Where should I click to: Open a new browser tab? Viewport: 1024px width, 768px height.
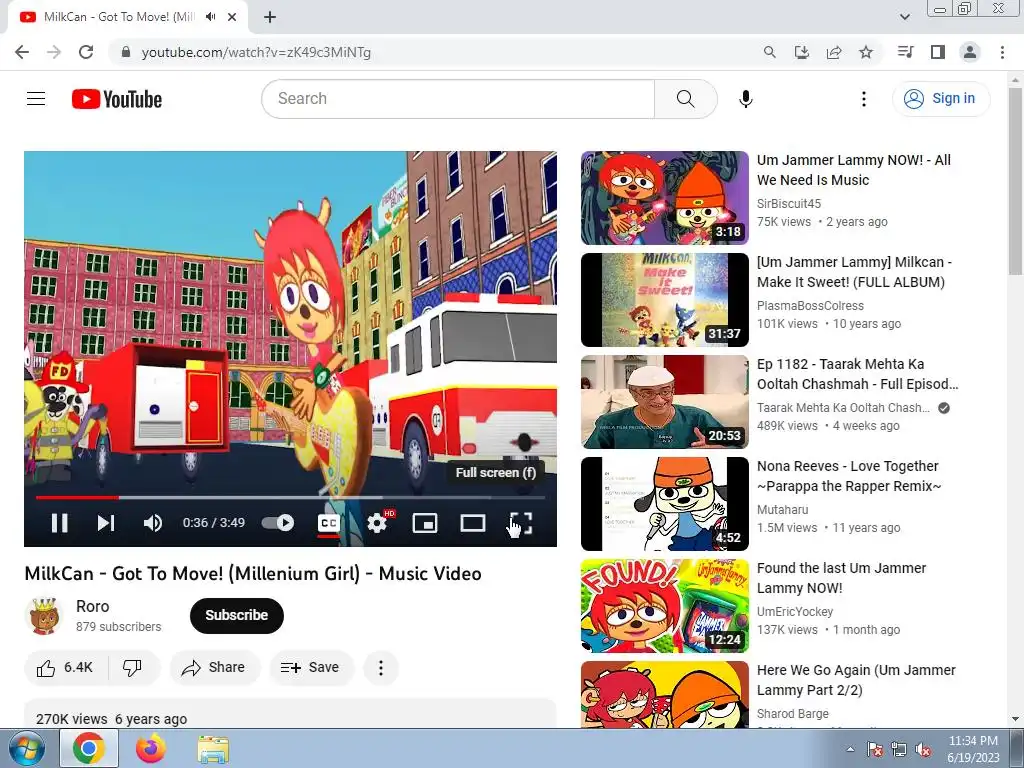270,17
